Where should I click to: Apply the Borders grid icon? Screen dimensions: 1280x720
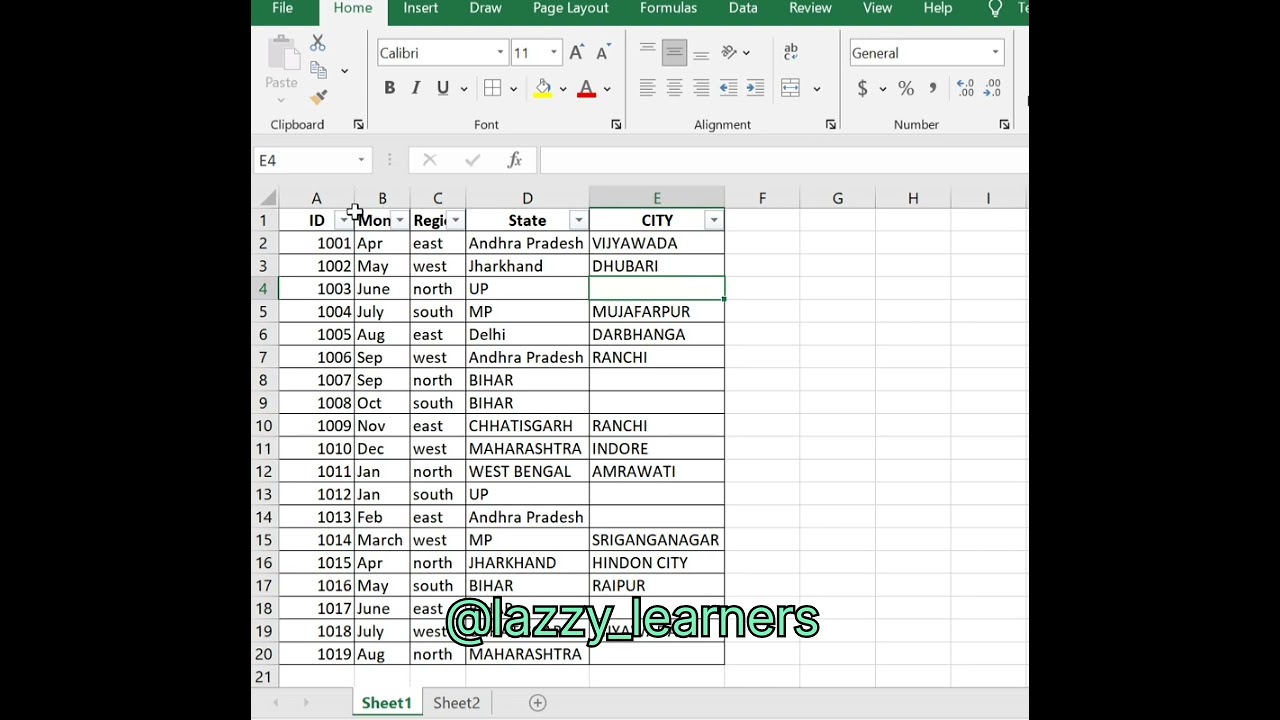click(x=492, y=88)
